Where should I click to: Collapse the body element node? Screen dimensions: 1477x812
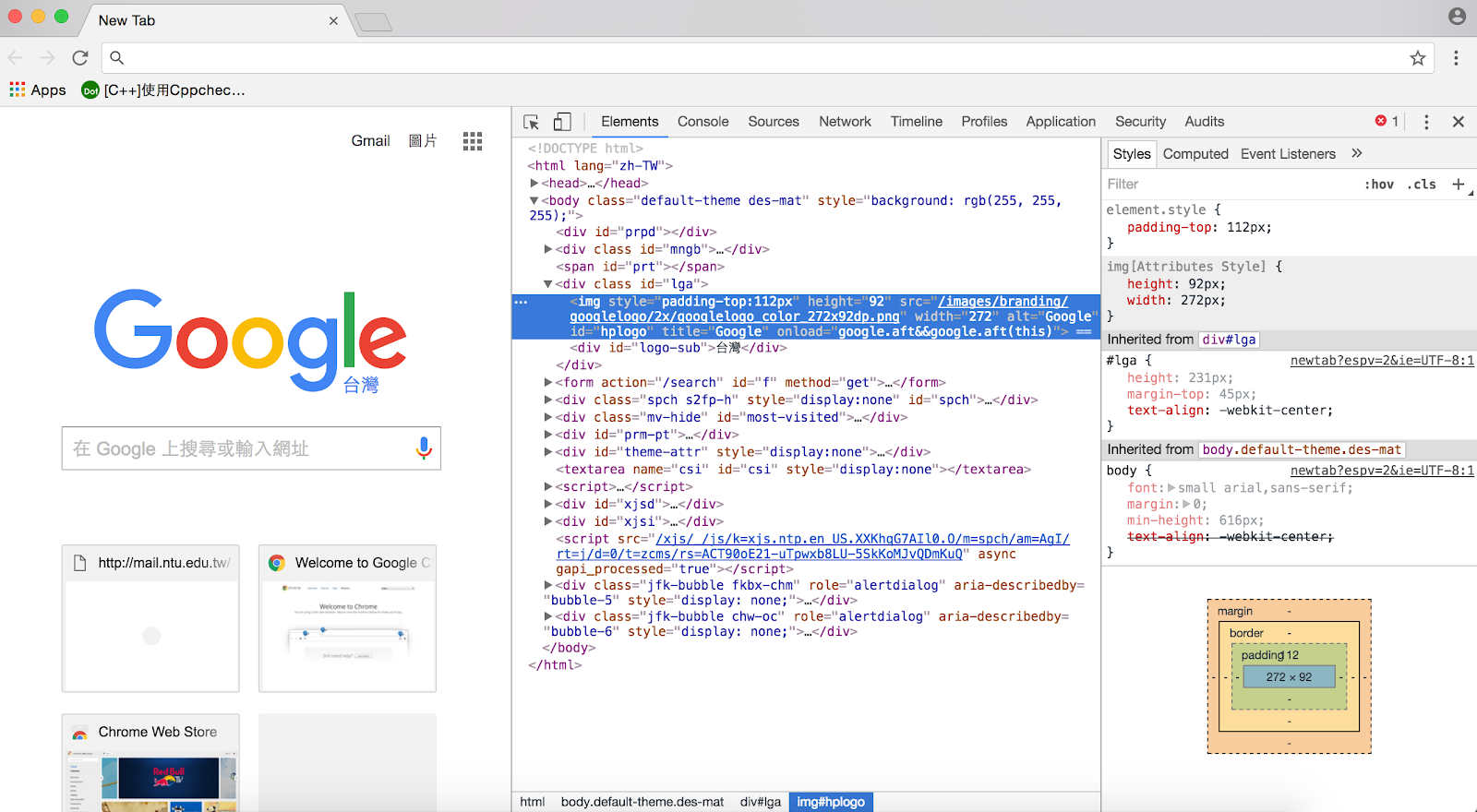534,200
